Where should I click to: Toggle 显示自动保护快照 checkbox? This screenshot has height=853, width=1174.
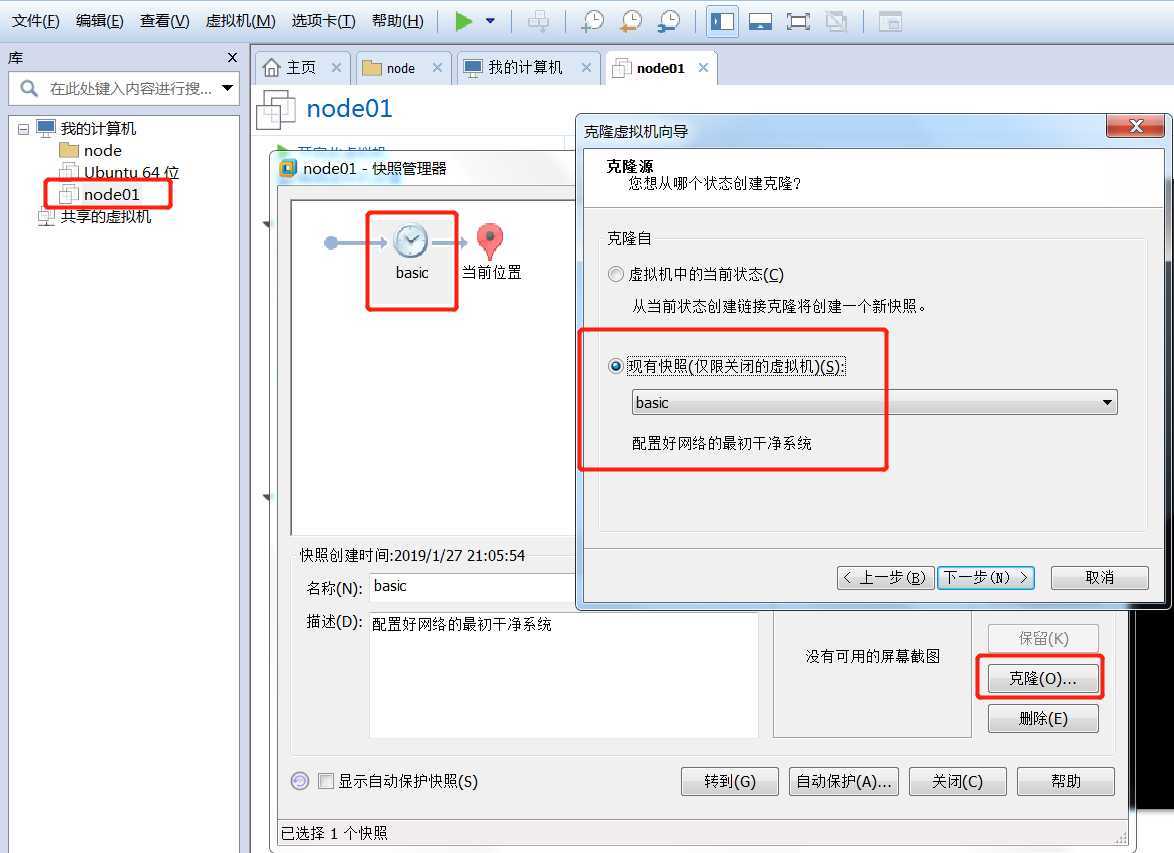point(326,781)
